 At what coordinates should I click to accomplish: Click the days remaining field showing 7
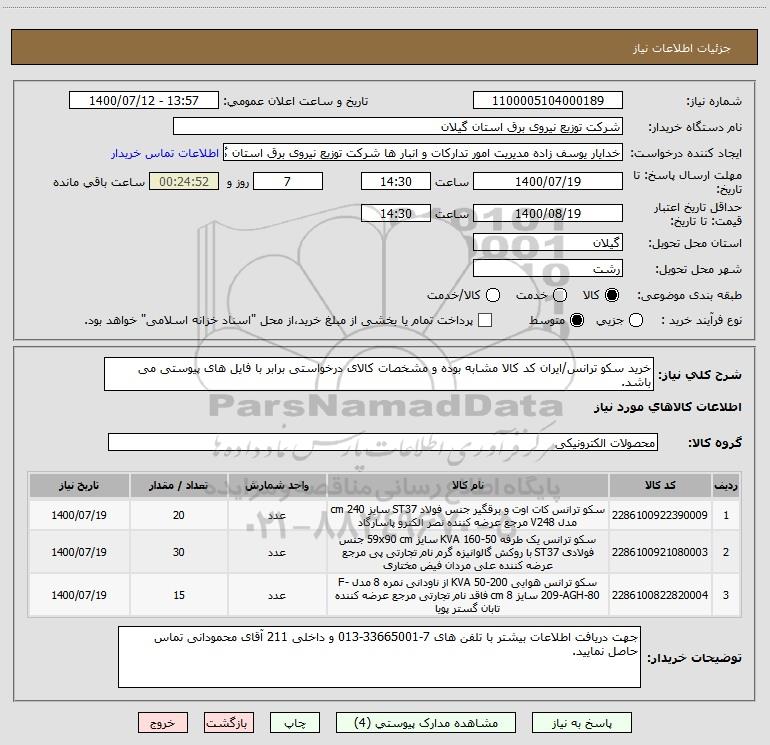click(x=288, y=181)
